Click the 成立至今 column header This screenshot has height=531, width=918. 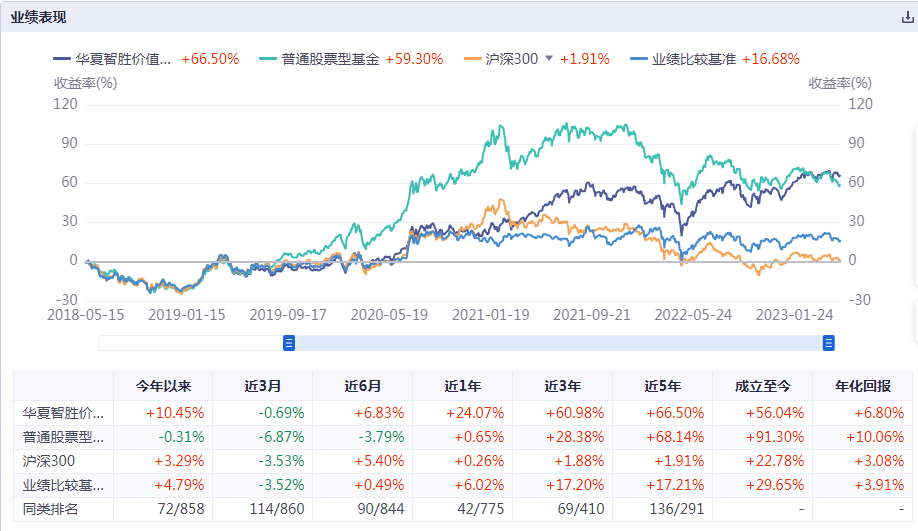click(762, 386)
